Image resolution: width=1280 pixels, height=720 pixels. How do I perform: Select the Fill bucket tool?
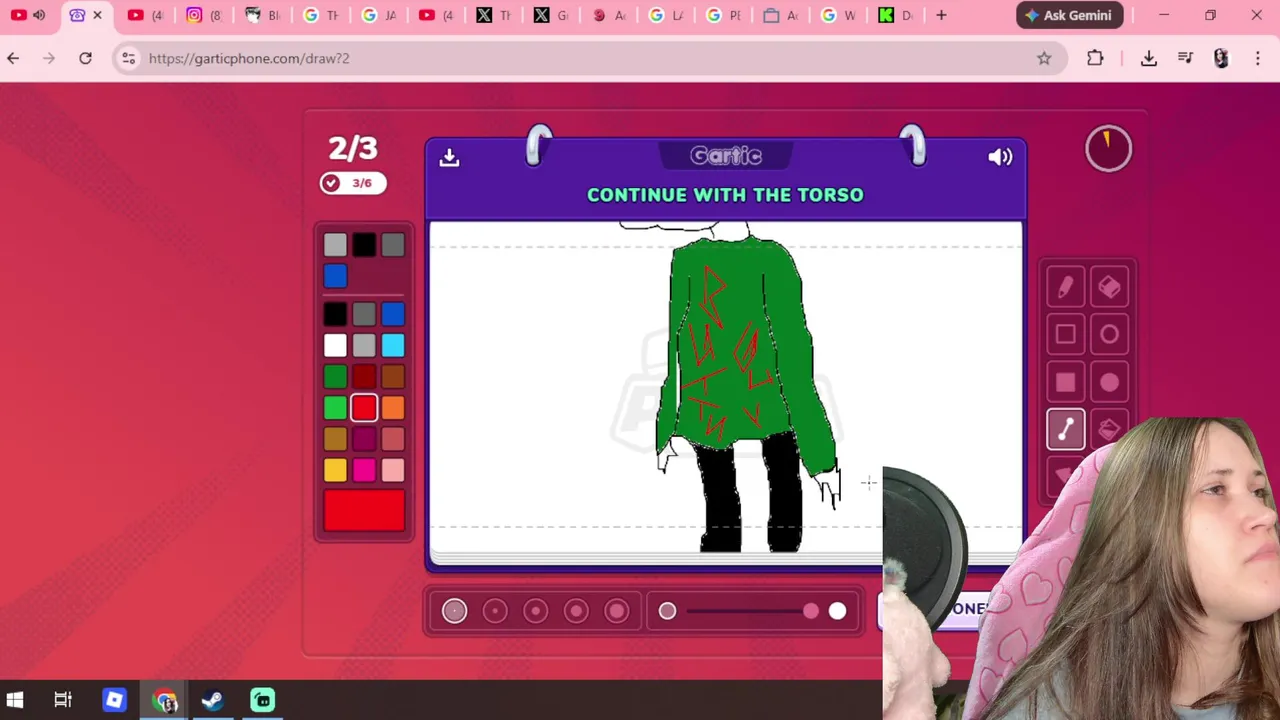click(x=1109, y=430)
